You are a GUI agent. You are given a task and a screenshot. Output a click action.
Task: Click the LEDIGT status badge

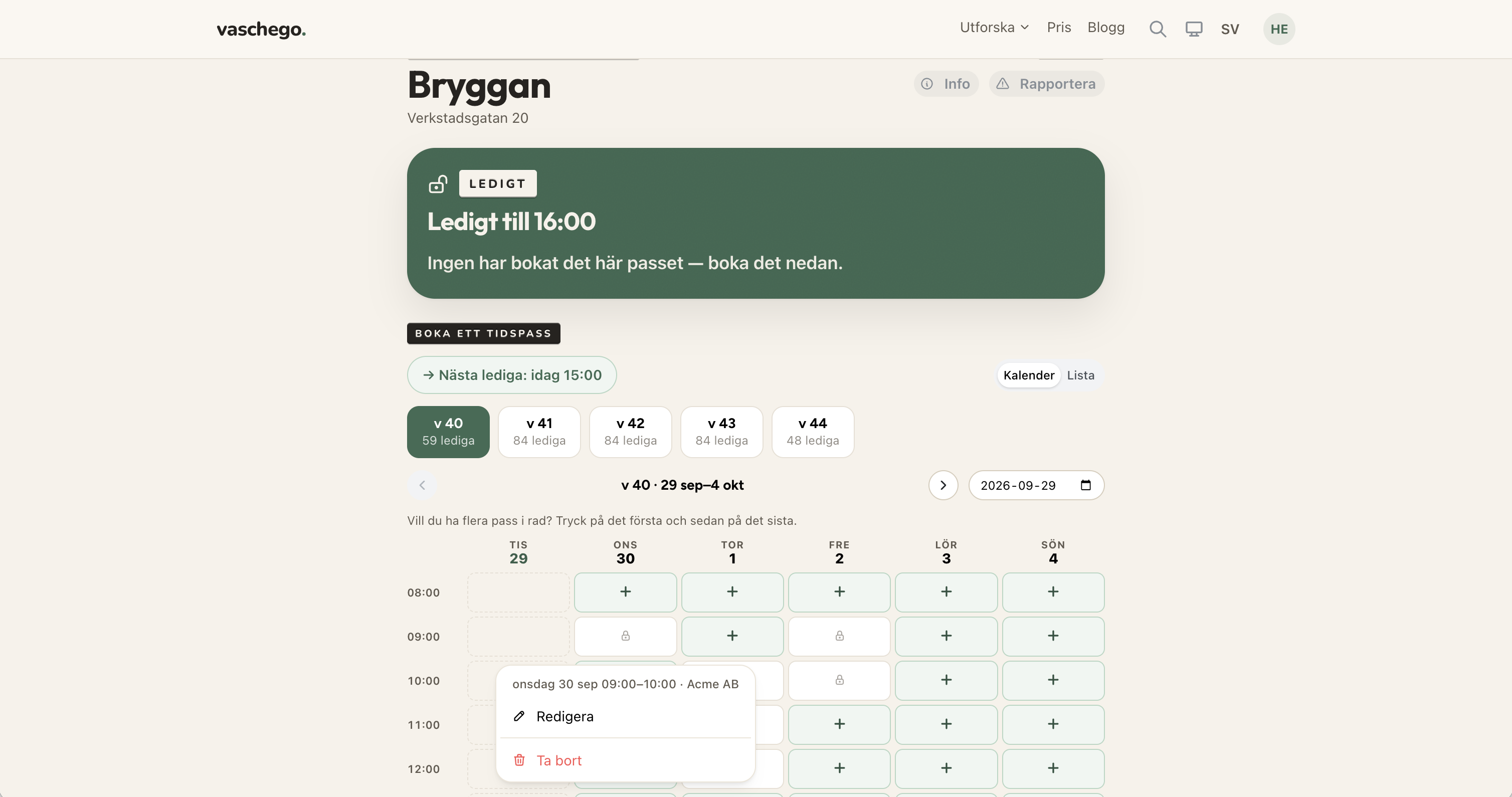point(497,183)
